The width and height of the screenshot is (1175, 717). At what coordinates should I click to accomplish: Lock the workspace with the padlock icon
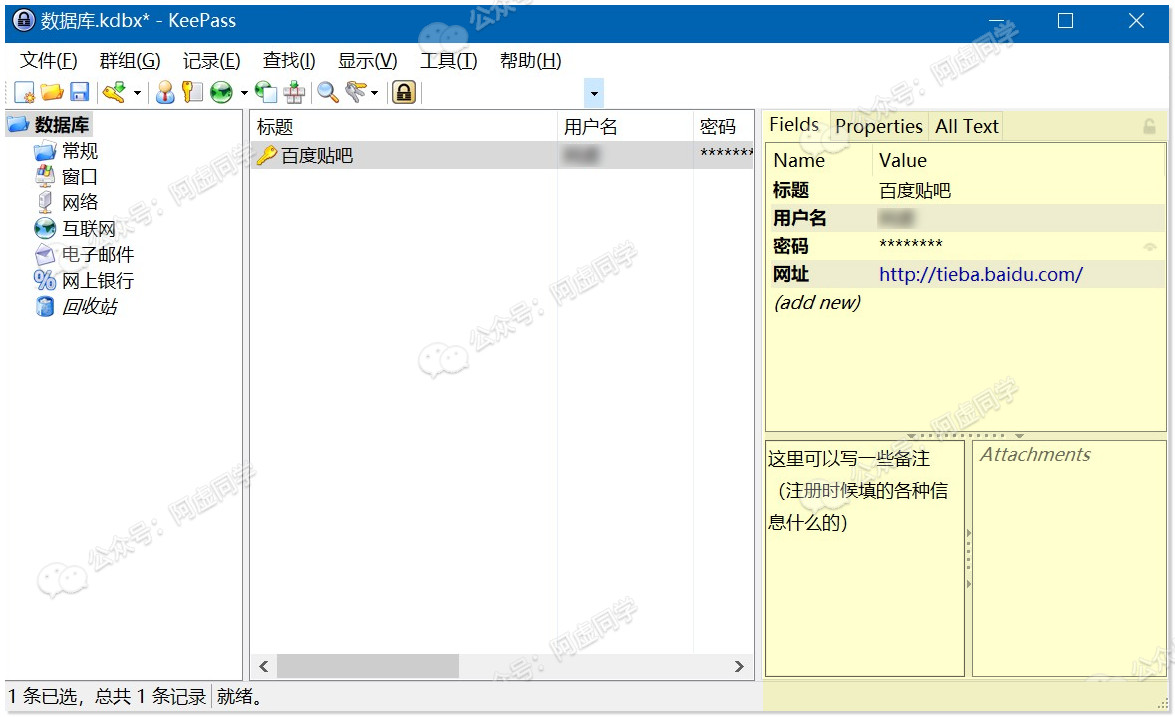point(404,92)
